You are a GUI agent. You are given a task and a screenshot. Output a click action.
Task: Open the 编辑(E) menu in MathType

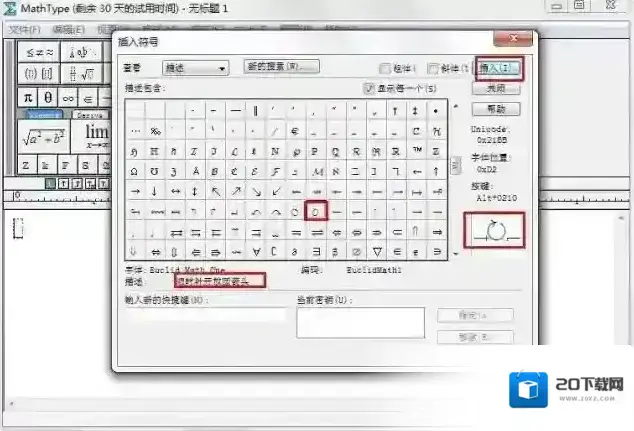tap(69, 30)
